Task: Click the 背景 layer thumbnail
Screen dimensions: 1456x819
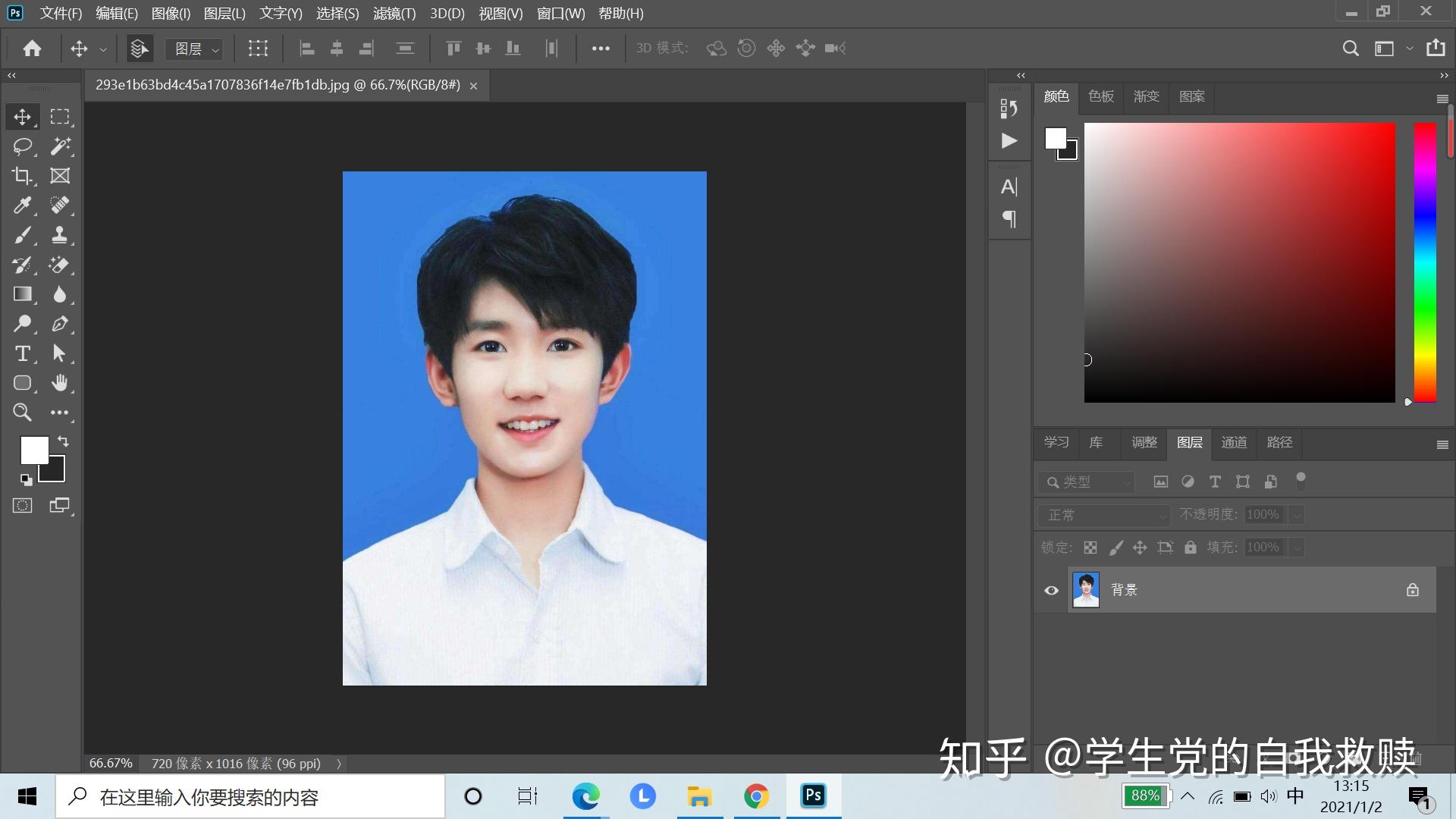Action: coord(1086,590)
